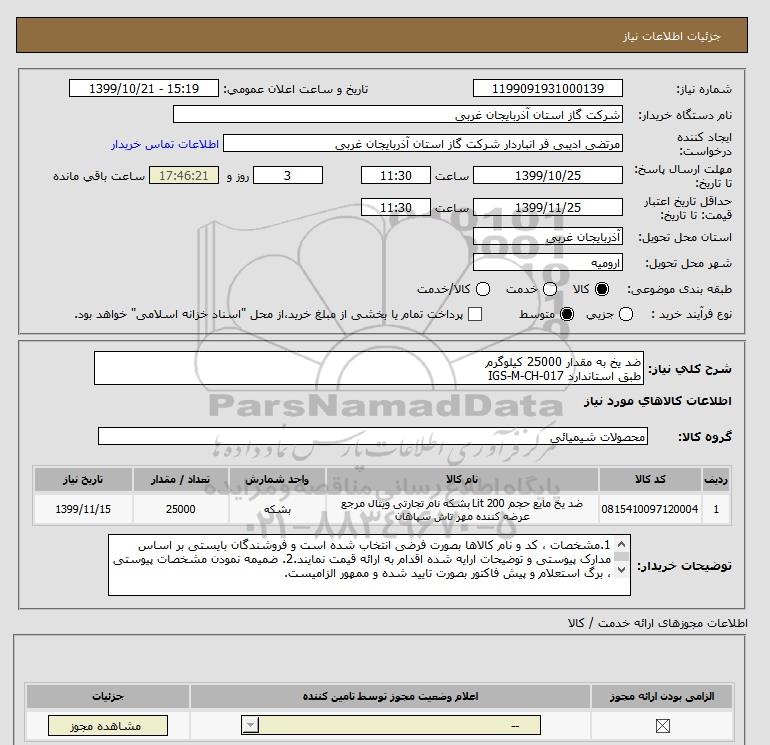Image resolution: width=770 pixels, height=745 pixels.
Task: Click buyer organization name field
Action: point(398,114)
